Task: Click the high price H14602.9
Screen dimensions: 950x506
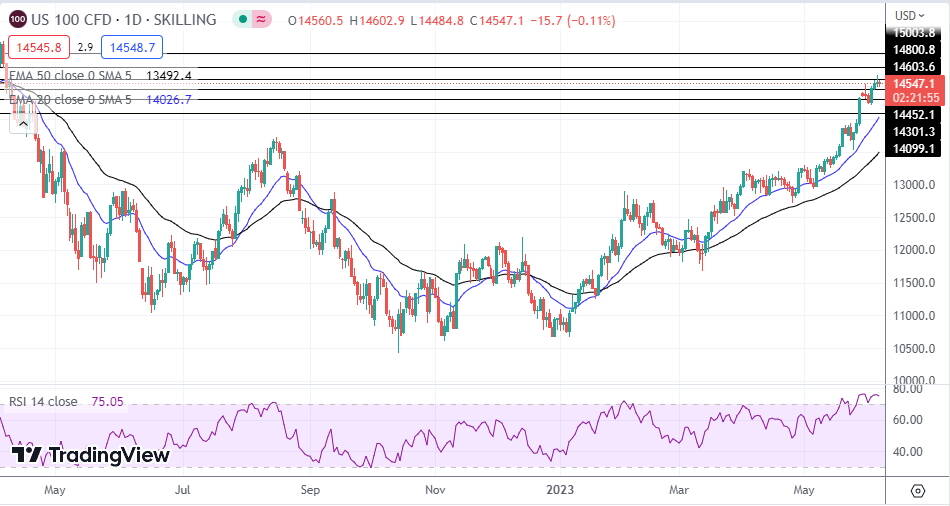Action: tap(376, 21)
